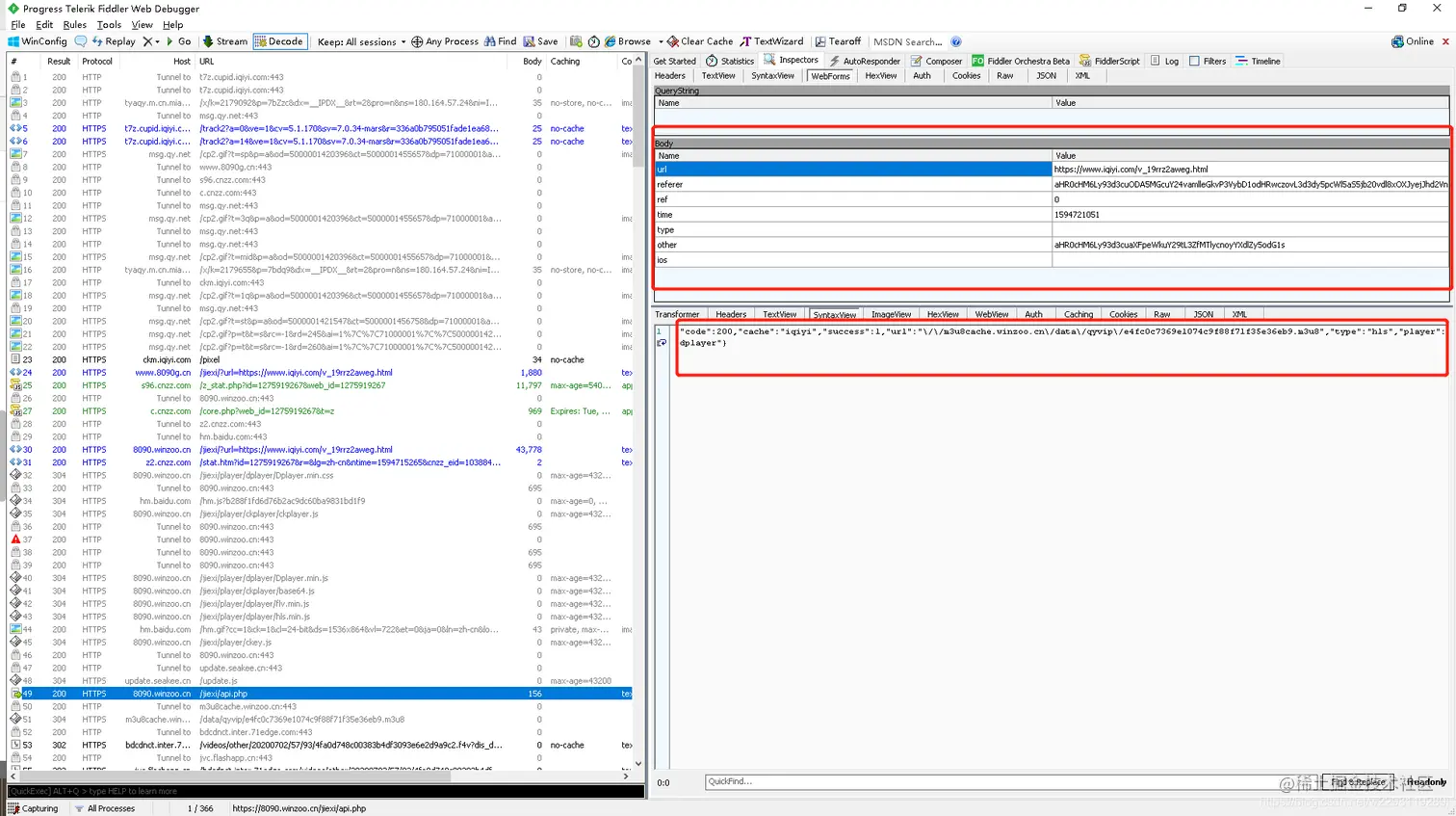Open the Edit menu

[44, 25]
